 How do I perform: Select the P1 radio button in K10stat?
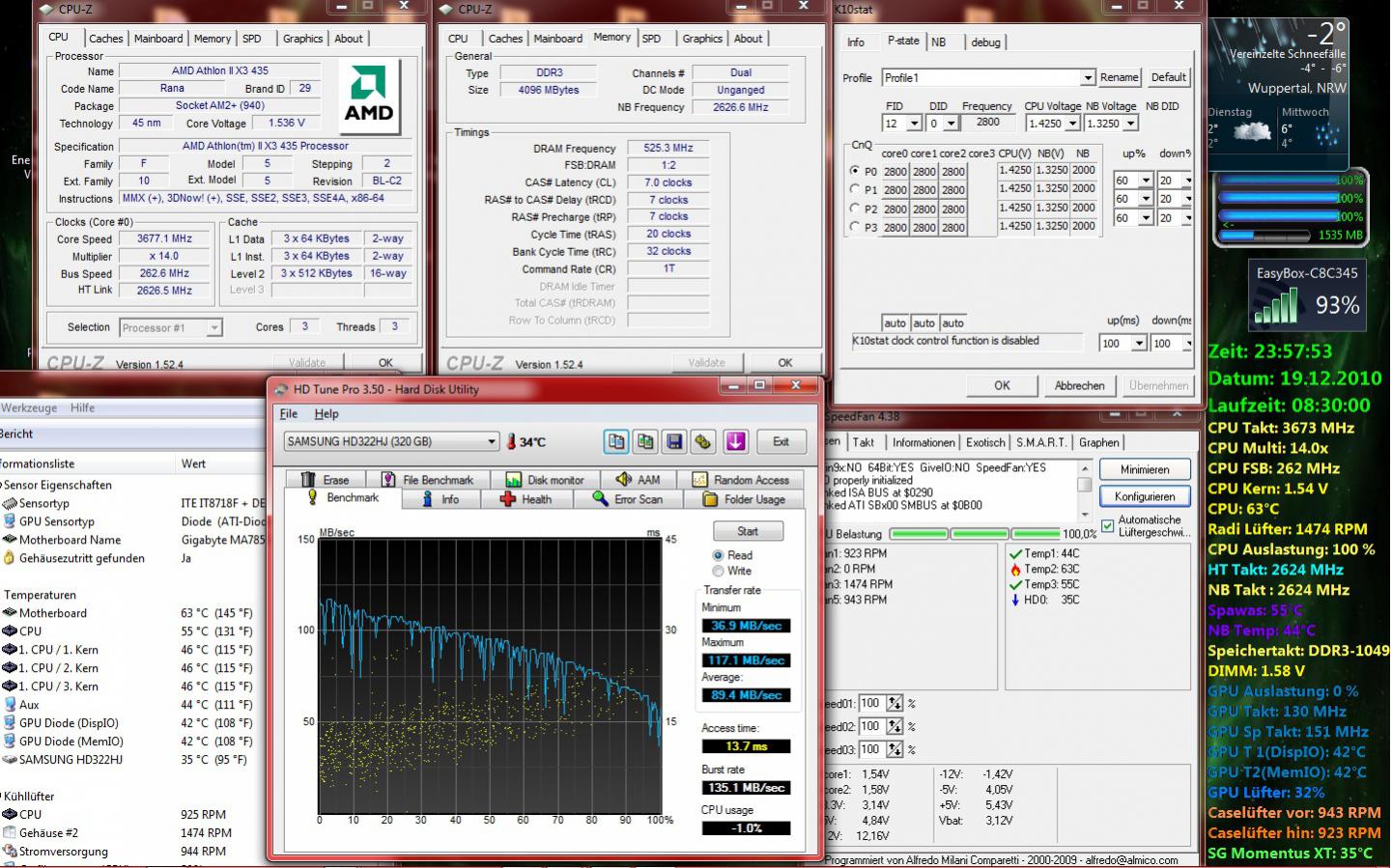click(854, 189)
